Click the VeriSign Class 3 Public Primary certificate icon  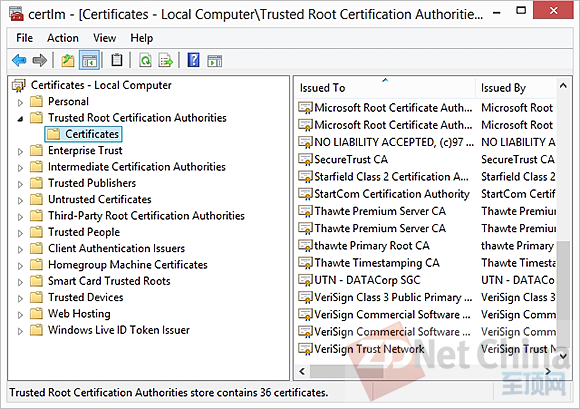(305, 297)
